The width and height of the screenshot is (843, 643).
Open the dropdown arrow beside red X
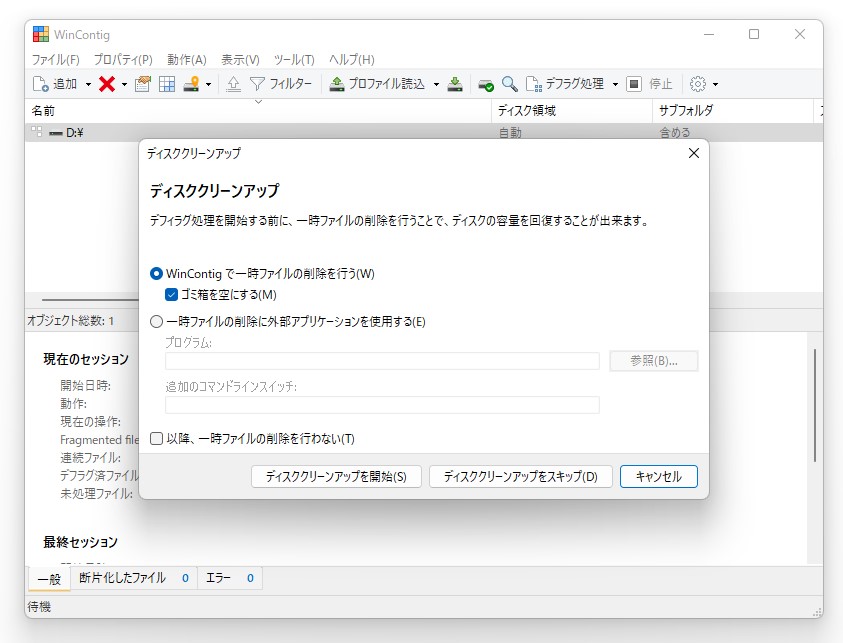(x=124, y=84)
